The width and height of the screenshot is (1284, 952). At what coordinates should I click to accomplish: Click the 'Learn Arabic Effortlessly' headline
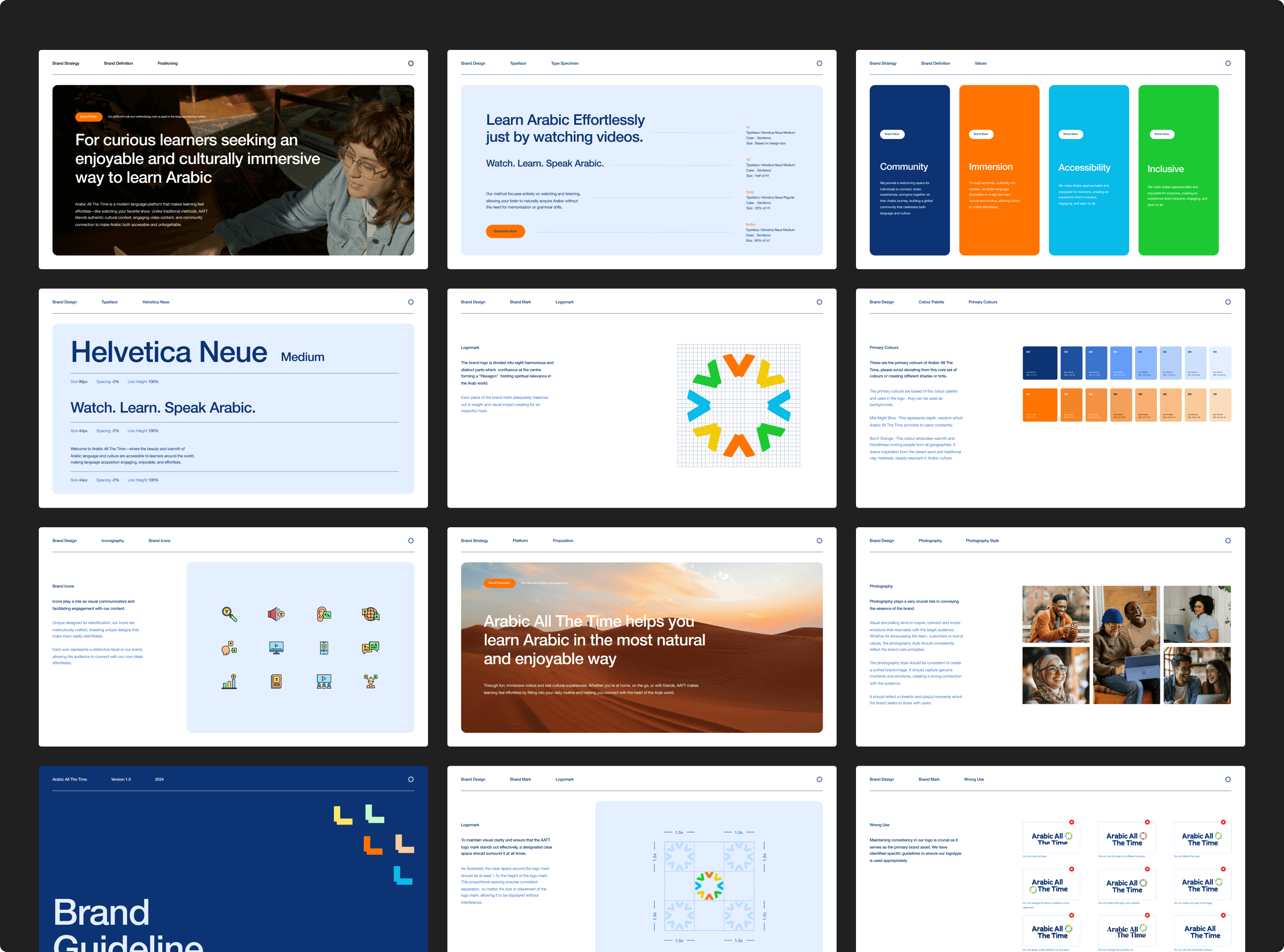(x=565, y=128)
